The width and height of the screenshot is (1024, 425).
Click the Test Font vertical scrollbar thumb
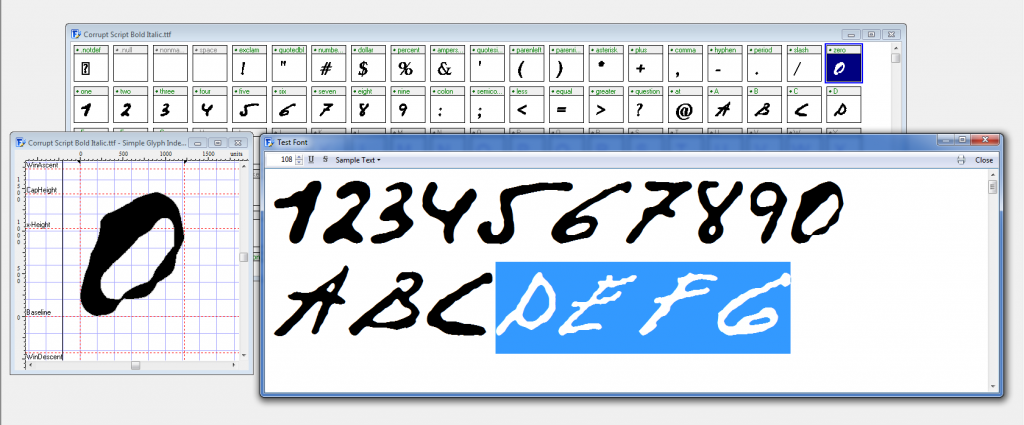point(993,187)
